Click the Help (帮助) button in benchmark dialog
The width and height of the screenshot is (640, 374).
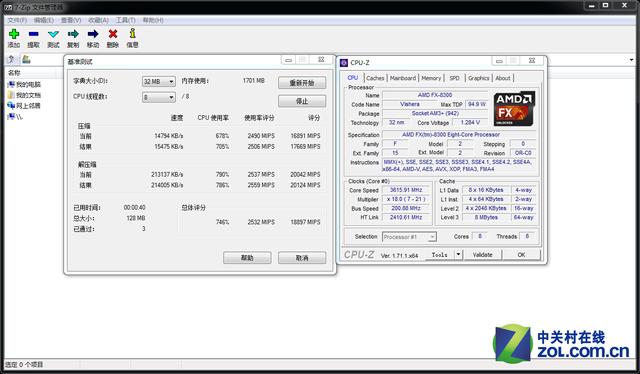tap(247, 258)
